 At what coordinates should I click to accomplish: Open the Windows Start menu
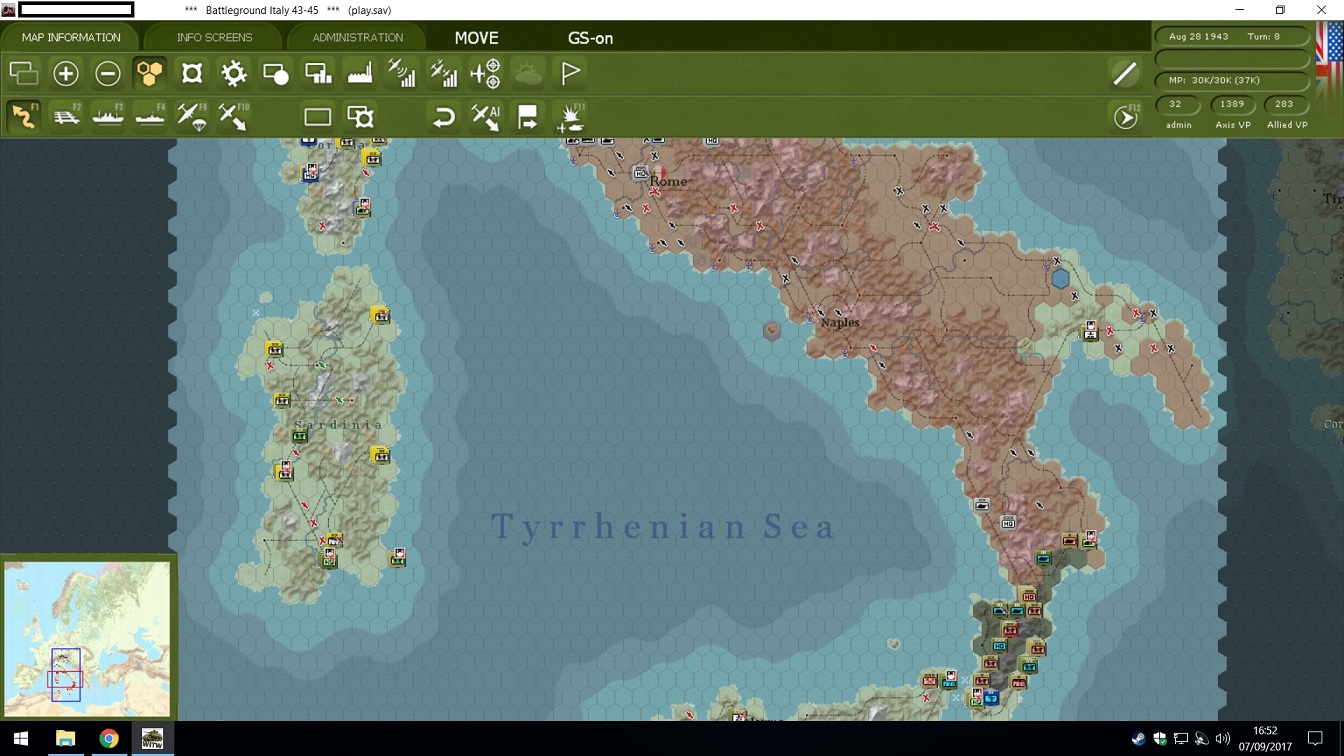21,739
